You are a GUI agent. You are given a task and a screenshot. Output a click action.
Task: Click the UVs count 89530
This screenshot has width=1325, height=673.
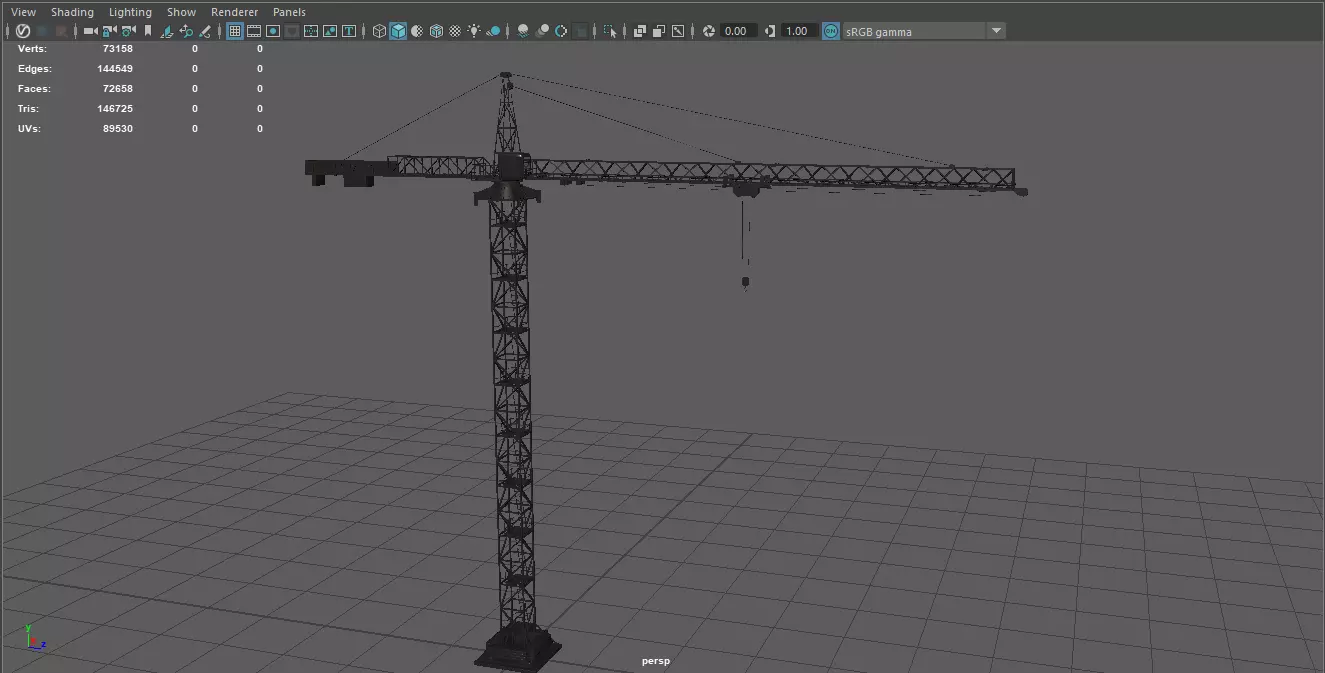coord(118,128)
